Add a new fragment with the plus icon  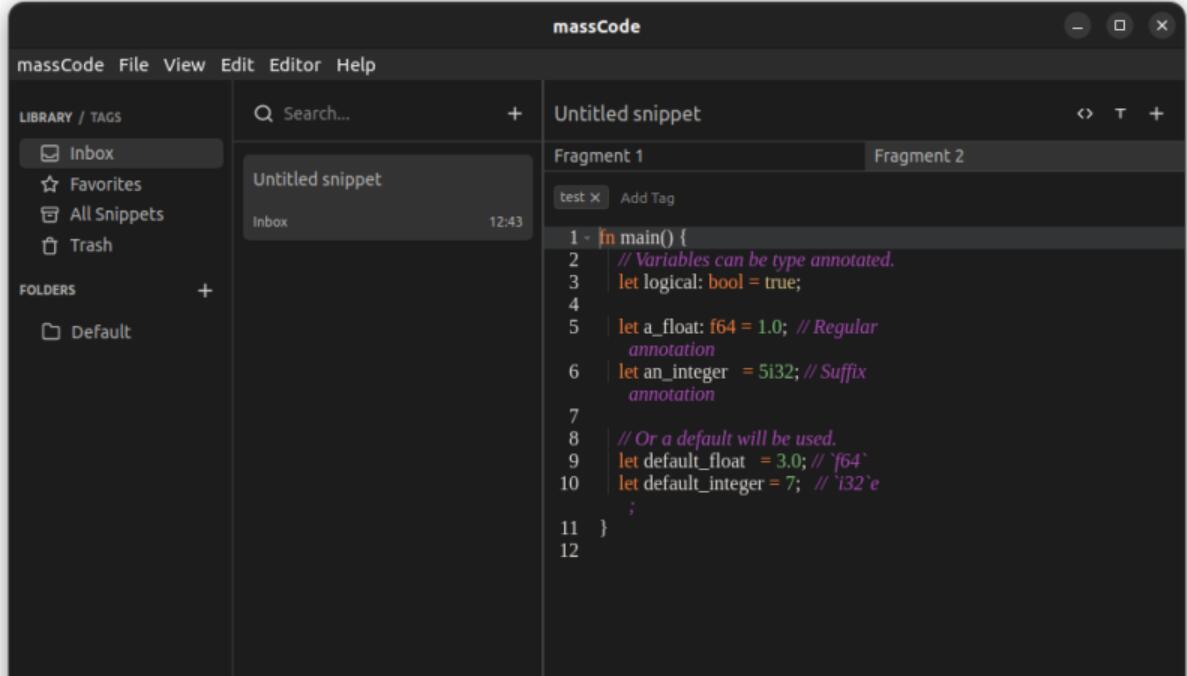point(1156,114)
